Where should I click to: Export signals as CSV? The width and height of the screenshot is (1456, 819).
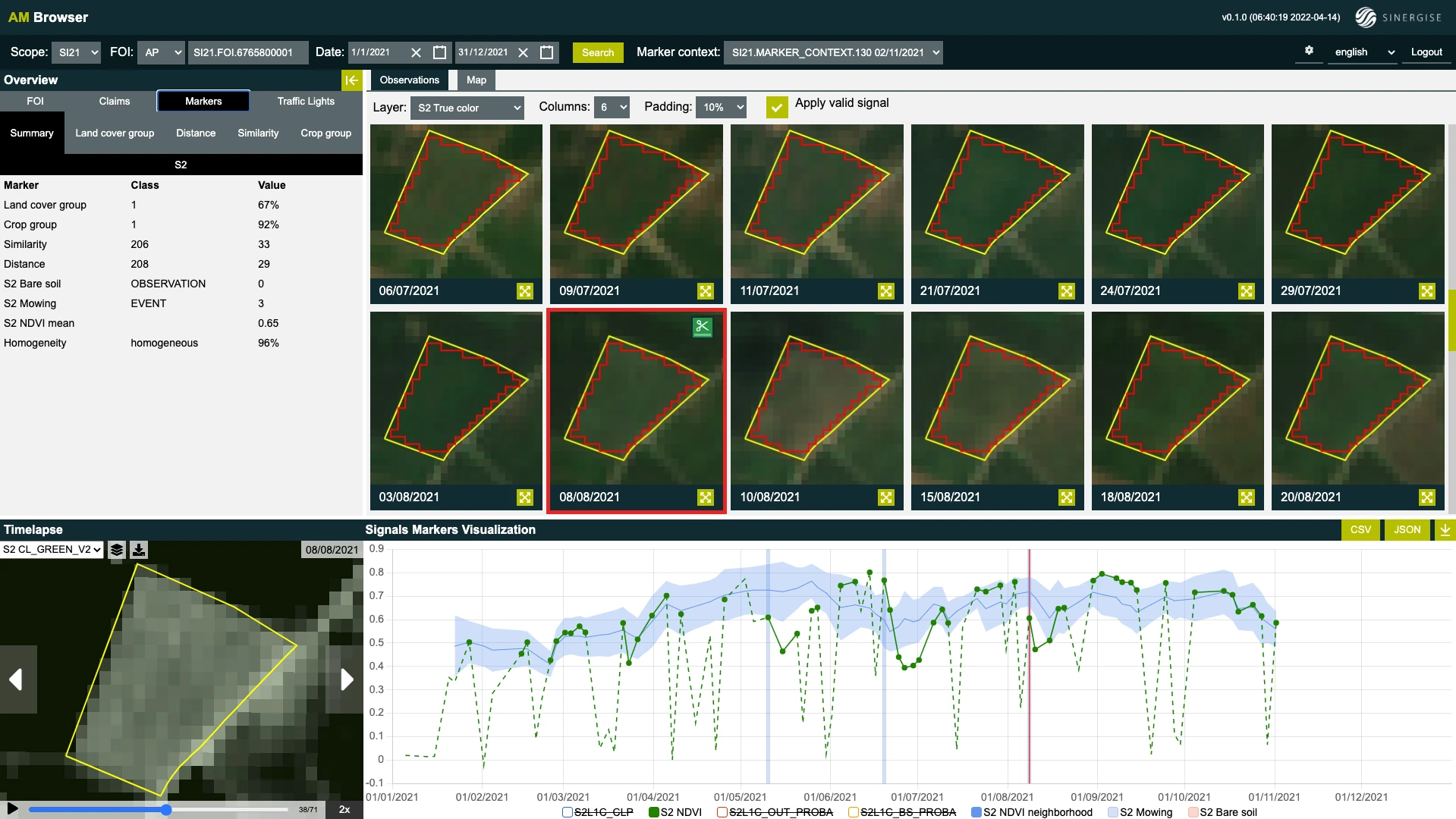[1360, 530]
